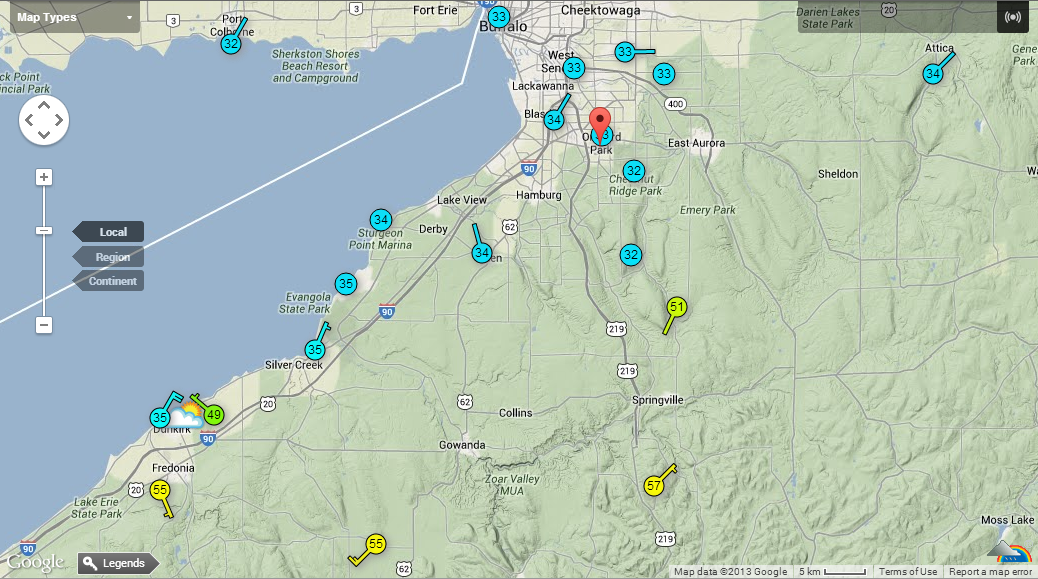Click the Sherkston Shores Beach Resort label
This screenshot has height=579, width=1038.
click(316, 66)
